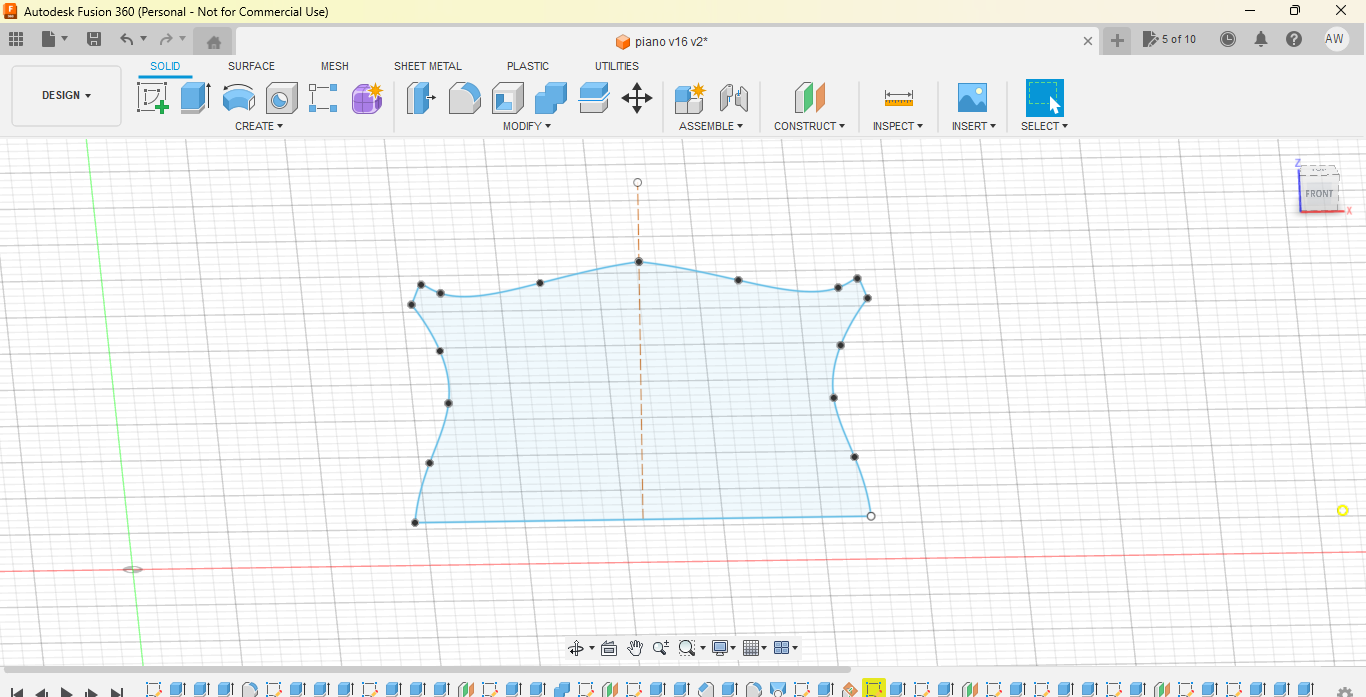1366x697 pixels.
Task: Select the yellow highlighted sketch in timeline
Action: click(873, 689)
